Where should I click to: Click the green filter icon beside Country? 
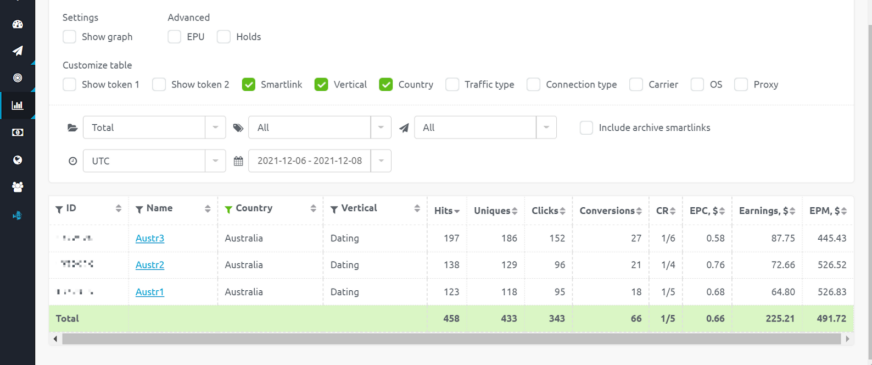pyautogui.click(x=228, y=209)
